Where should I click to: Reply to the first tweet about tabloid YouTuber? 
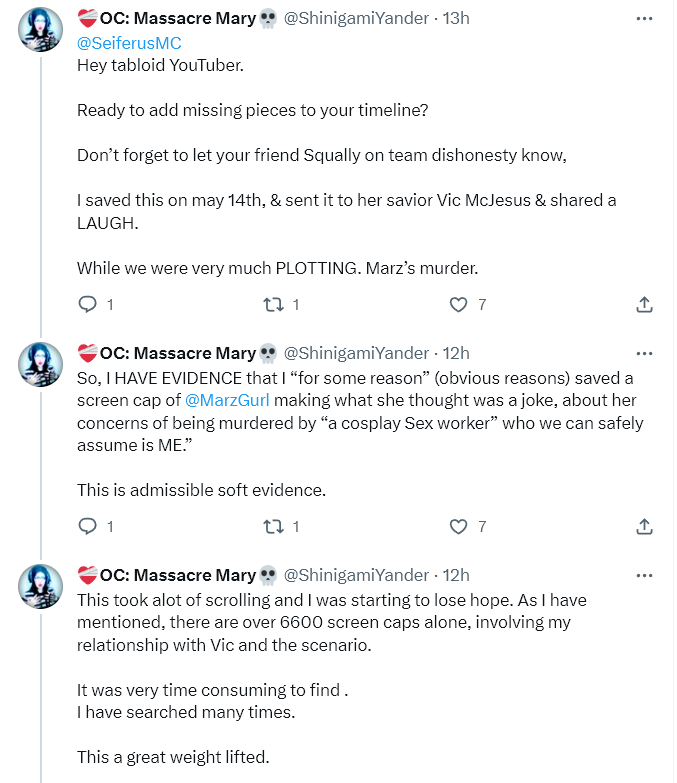pos(88,304)
